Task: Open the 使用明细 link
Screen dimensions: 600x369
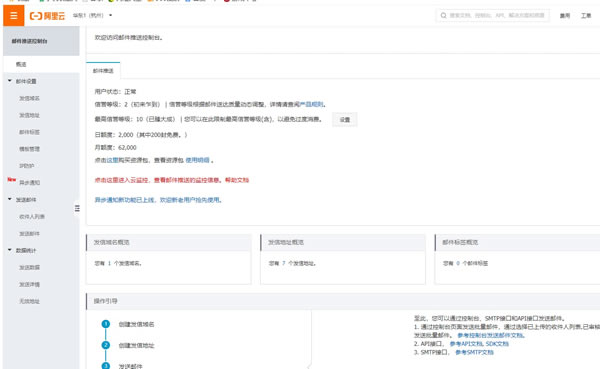Action: pyautogui.click(x=197, y=160)
